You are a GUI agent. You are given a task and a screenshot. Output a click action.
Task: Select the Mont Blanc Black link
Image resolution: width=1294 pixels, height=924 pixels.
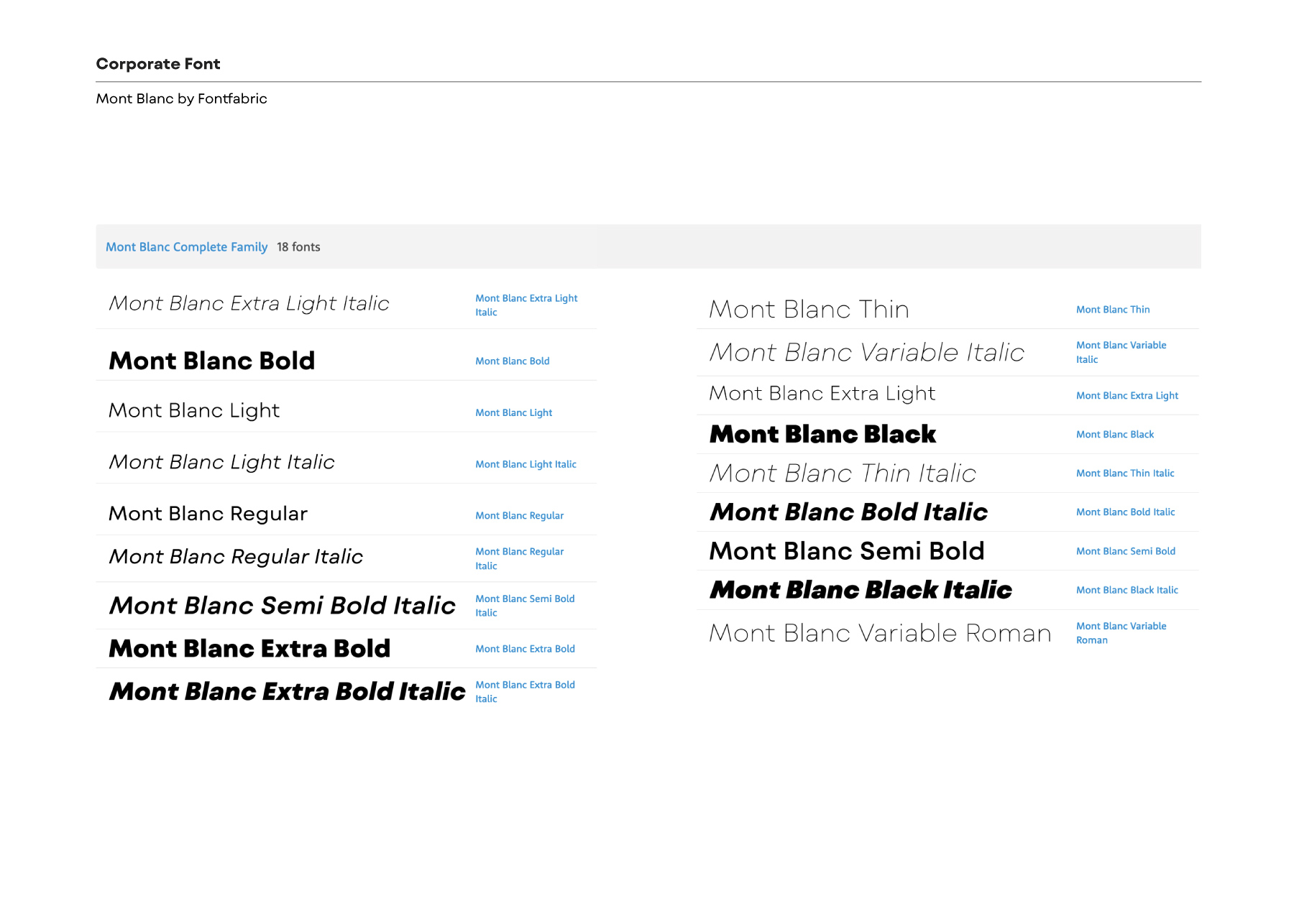click(x=1115, y=435)
